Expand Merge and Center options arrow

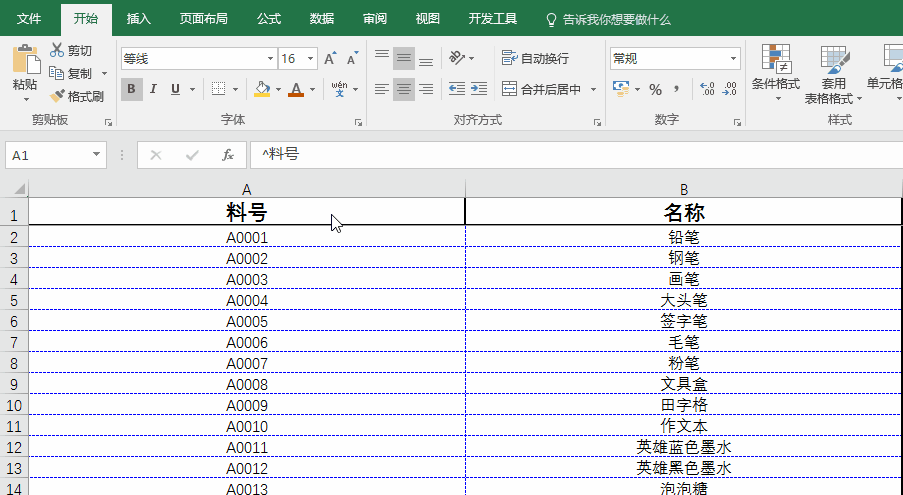pyautogui.click(x=593, y=89)
